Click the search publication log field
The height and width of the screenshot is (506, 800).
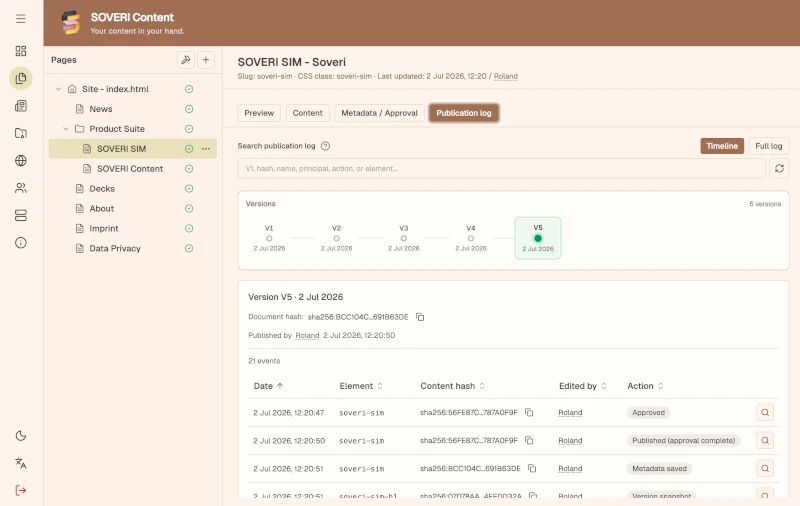point(501,168)
